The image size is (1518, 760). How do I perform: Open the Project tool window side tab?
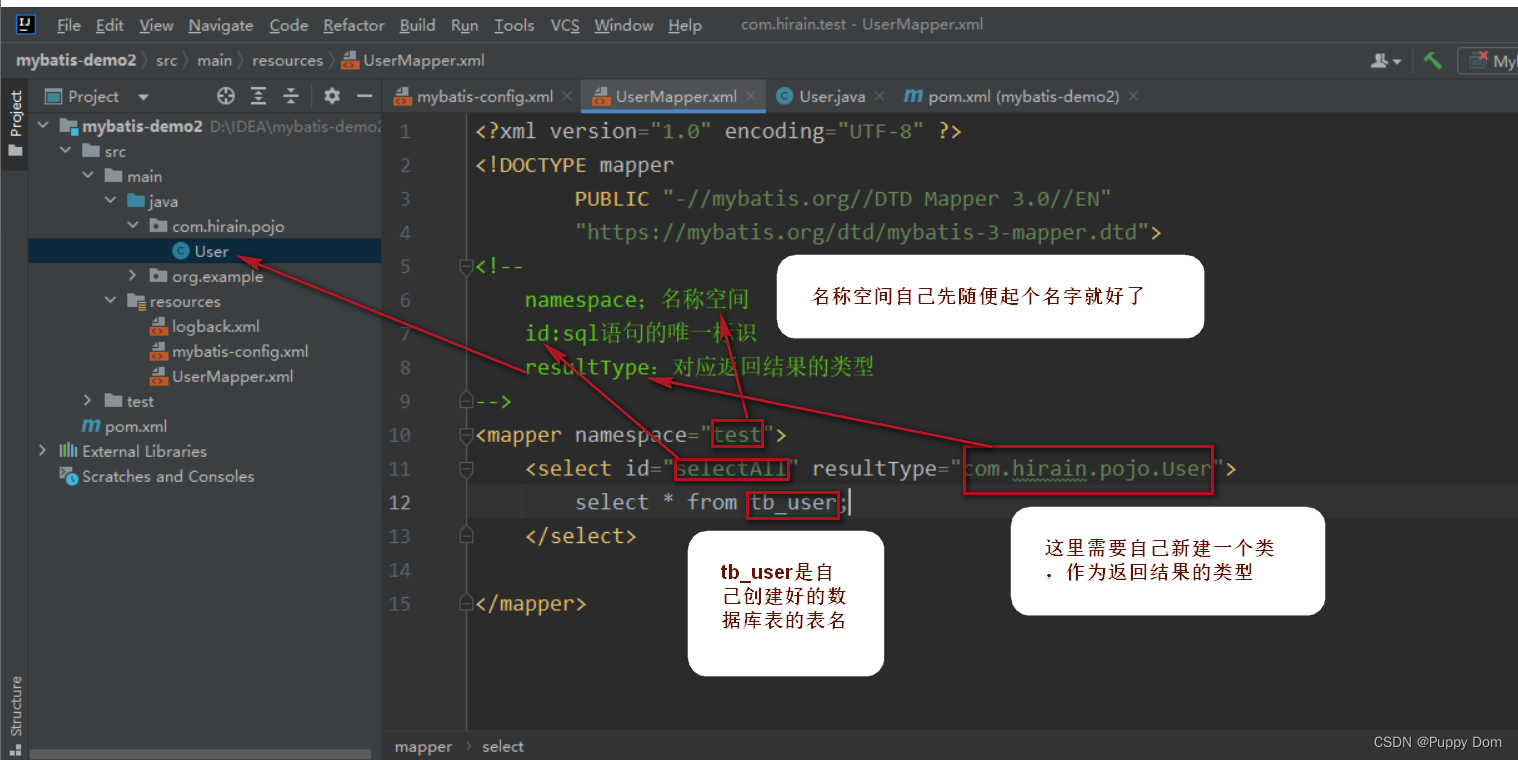tap(15, 123)
